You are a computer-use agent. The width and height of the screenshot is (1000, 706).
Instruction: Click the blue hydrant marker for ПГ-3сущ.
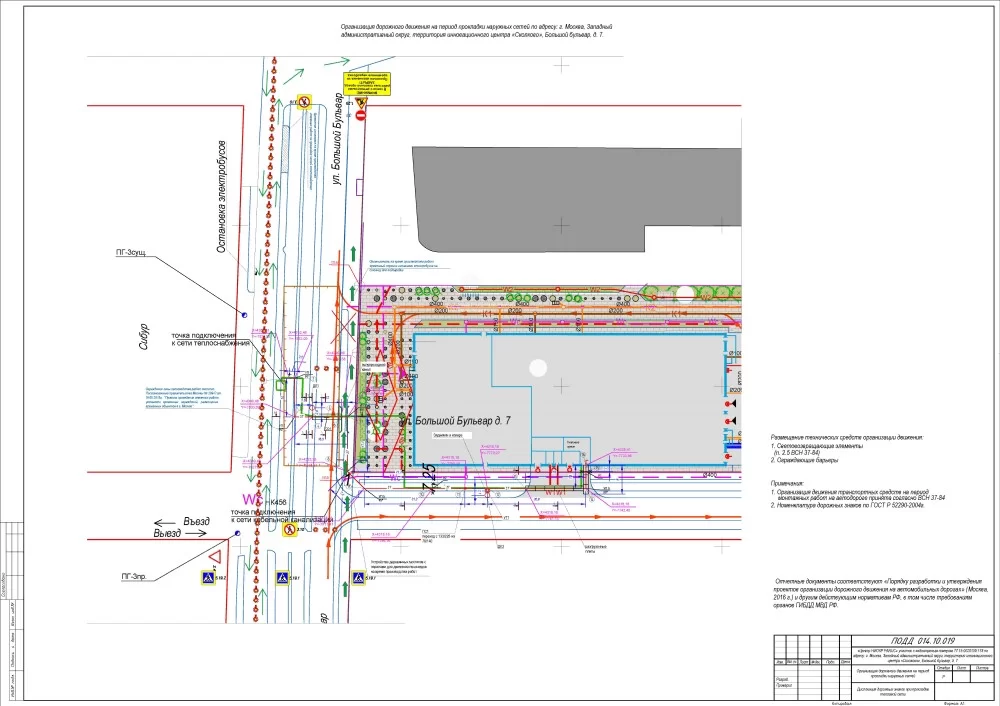click(243, 313)
